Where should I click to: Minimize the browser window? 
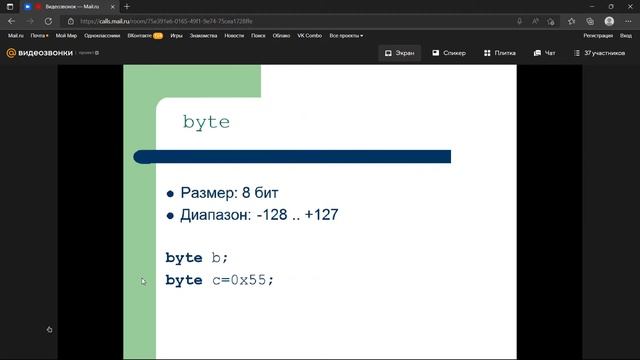point(592,7)
